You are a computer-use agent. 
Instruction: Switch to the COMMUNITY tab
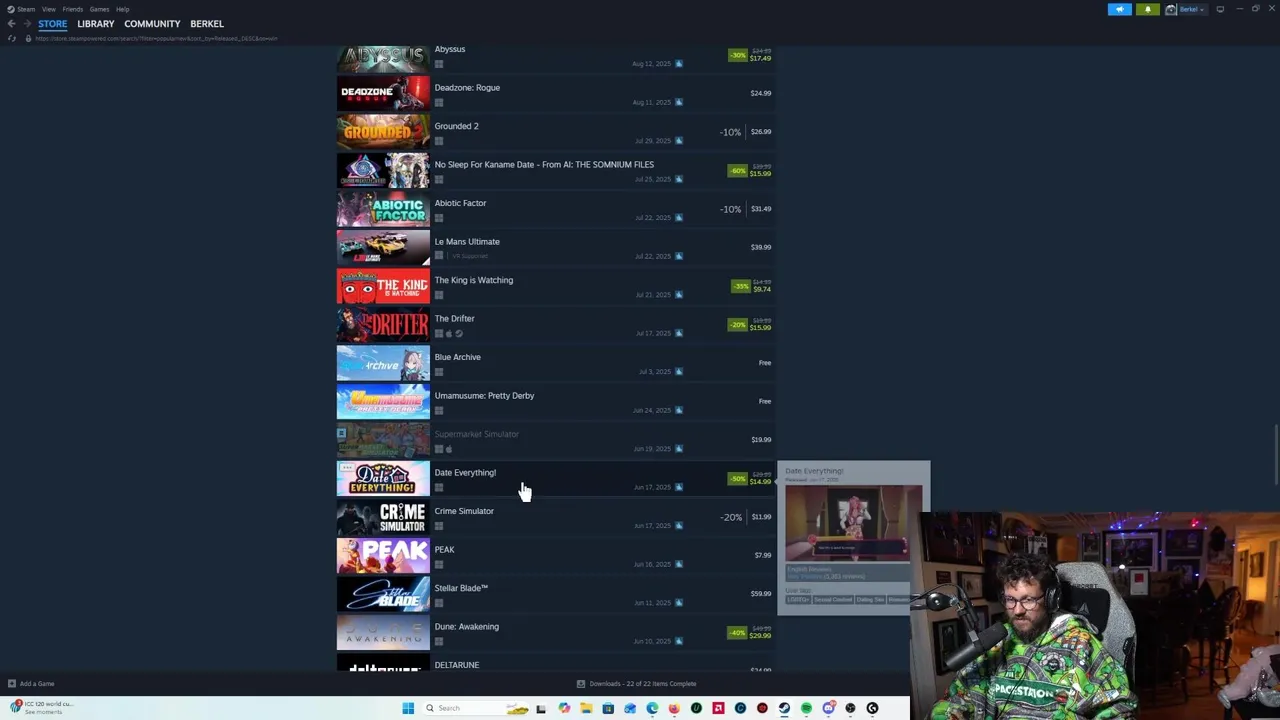(152, 24)
